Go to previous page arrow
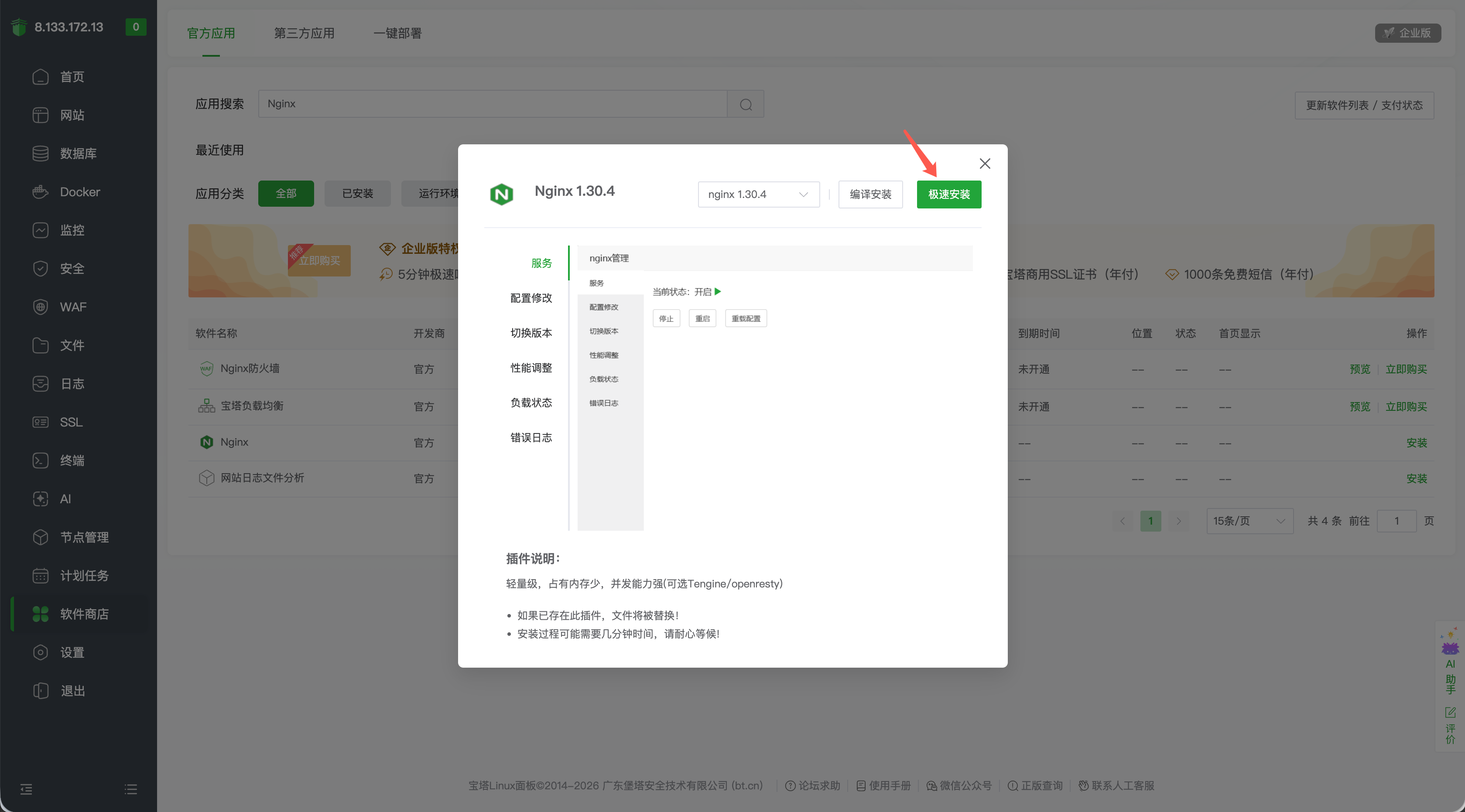This screenshot has width=1465, height=812. [x=1123, y=521]
